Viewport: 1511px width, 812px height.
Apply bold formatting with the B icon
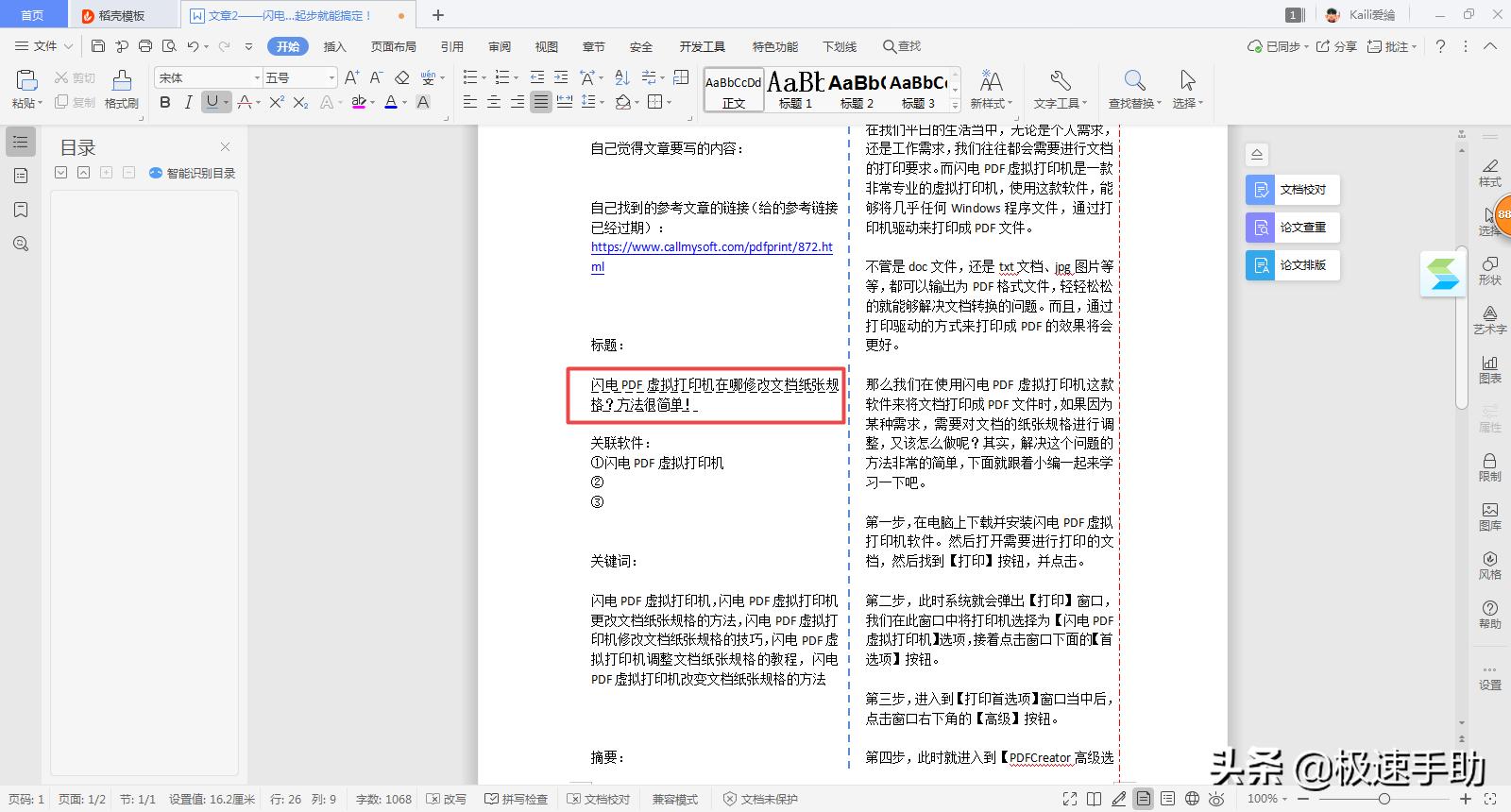point(165,102)
